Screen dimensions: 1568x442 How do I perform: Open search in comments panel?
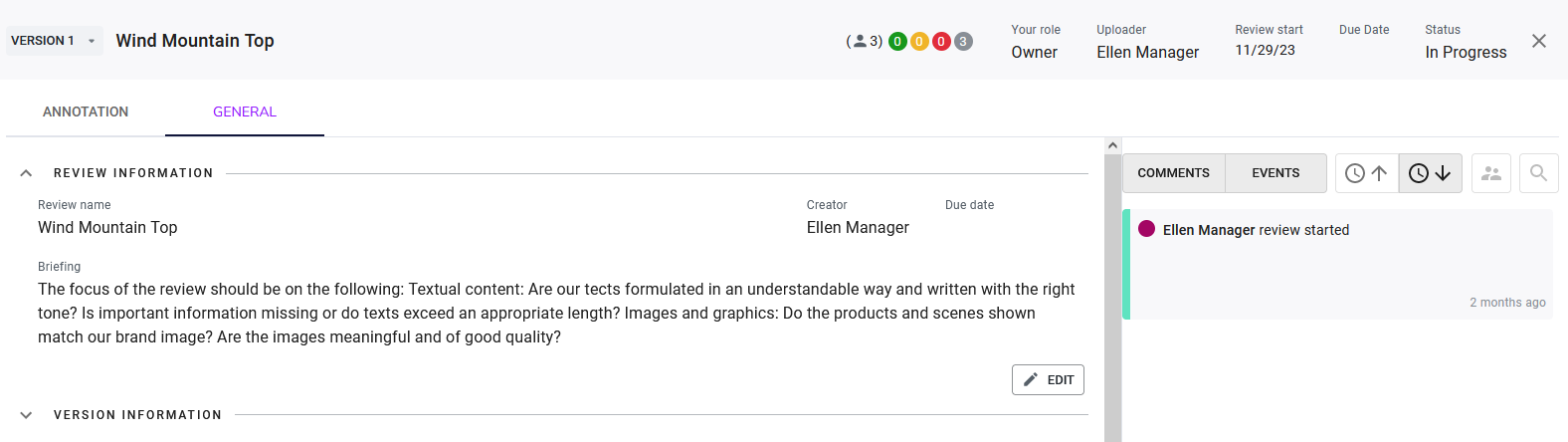[x=1538, y=173]
